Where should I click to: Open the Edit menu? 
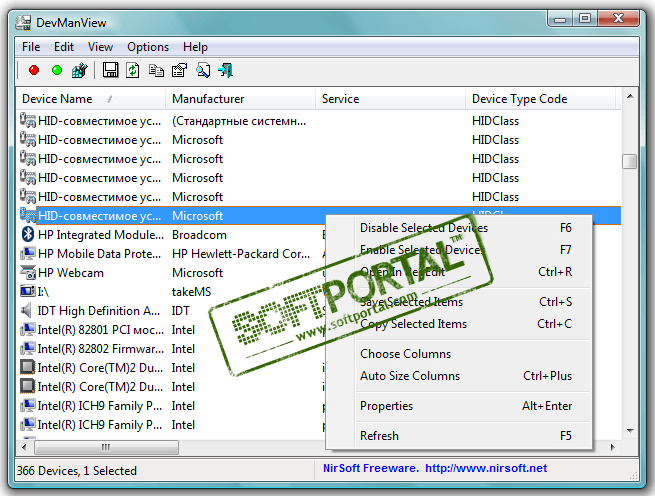(x=63, y=47)
